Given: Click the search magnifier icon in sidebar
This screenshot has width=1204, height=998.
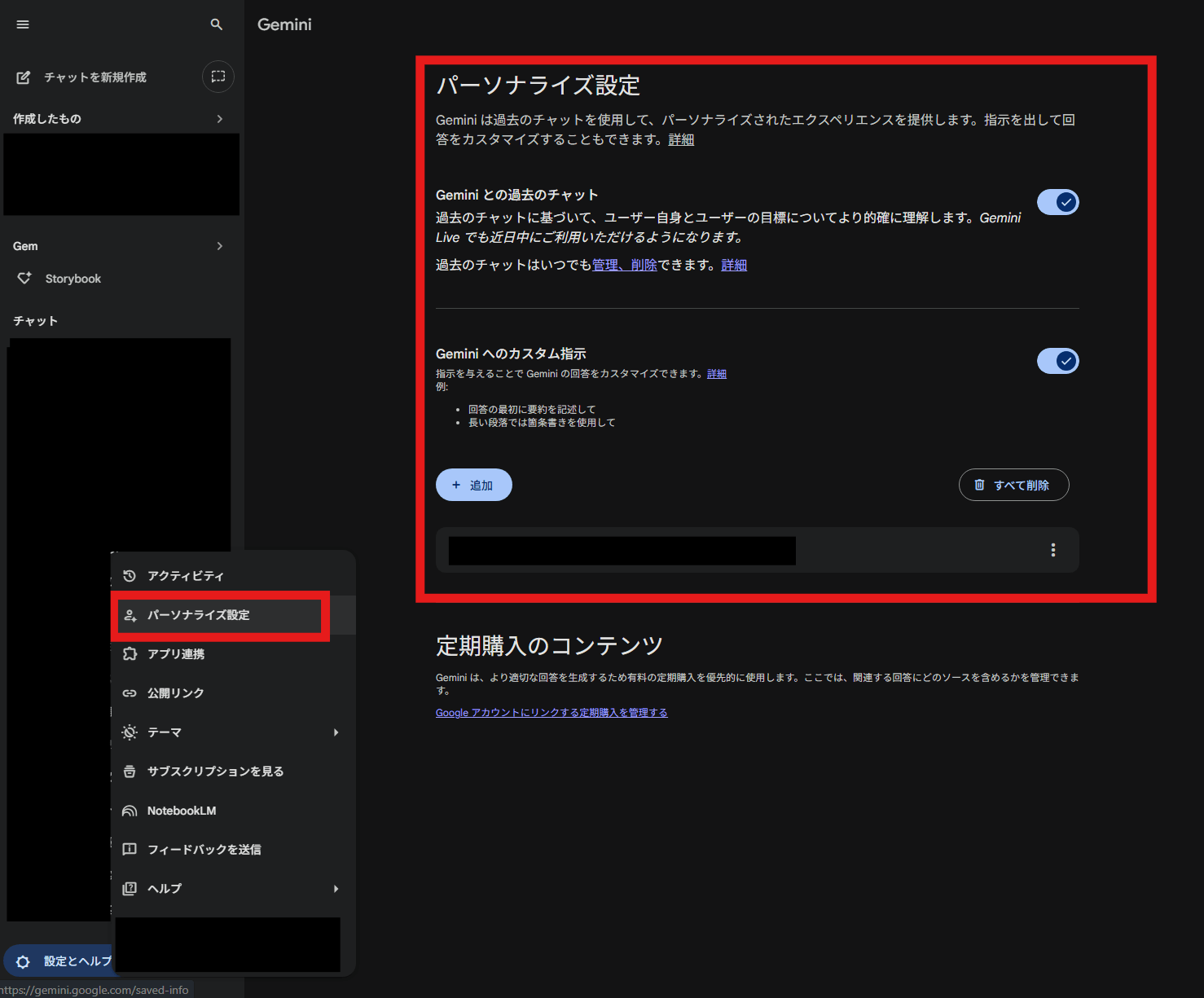Looking at the screenshot, I should tap(217, 24).
